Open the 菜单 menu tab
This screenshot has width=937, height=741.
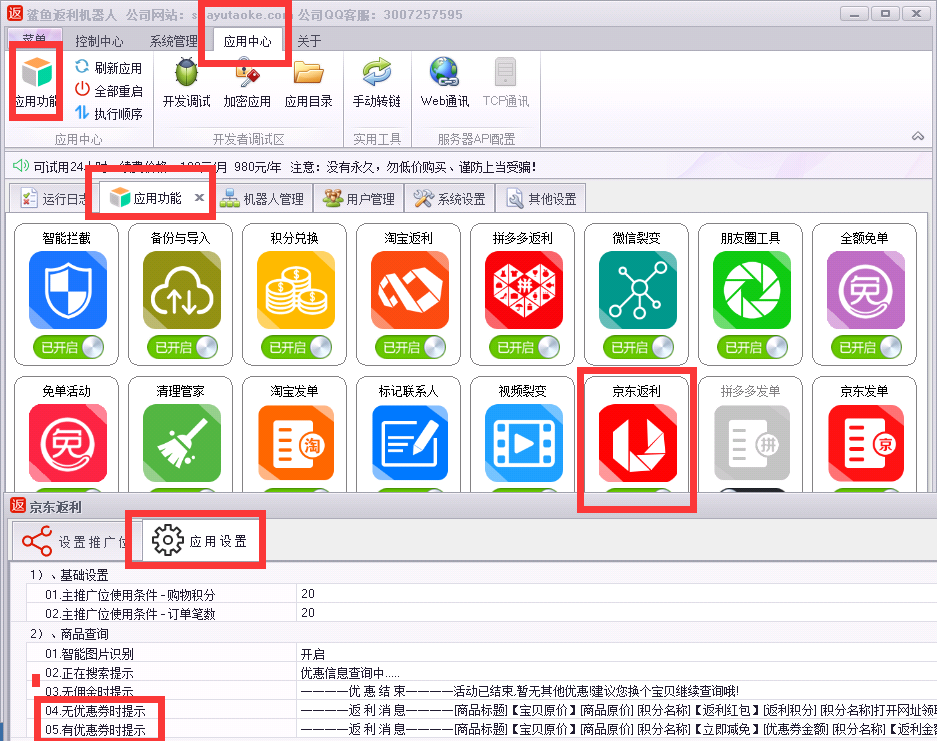(34, 40)
